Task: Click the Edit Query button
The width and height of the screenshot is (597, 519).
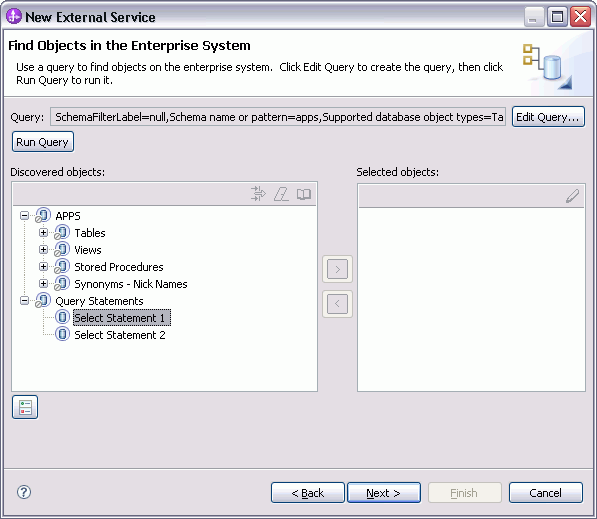Action: [x=548, y=117]
